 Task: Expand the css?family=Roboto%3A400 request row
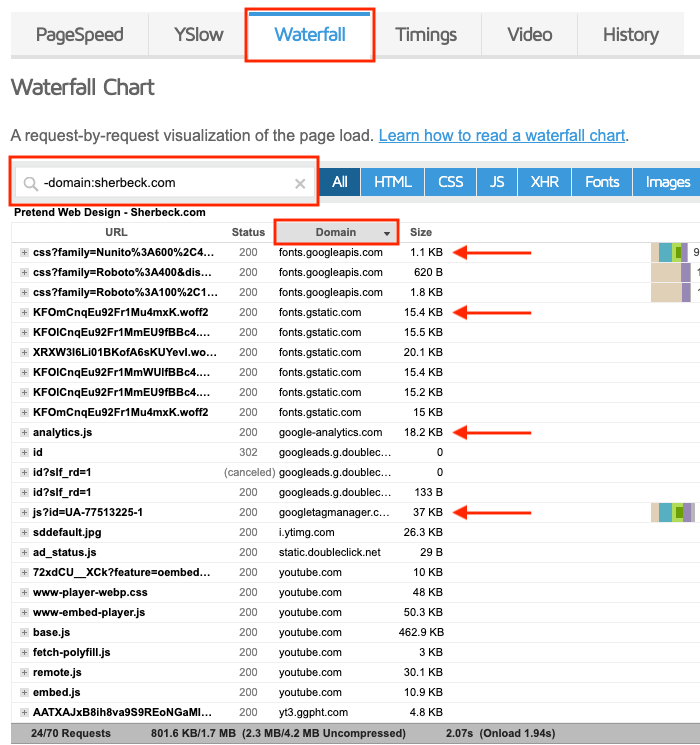(24, 273)
